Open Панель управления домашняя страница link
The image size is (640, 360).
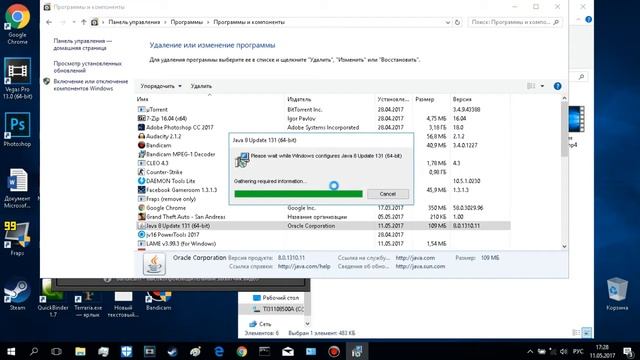click(82, 44)
